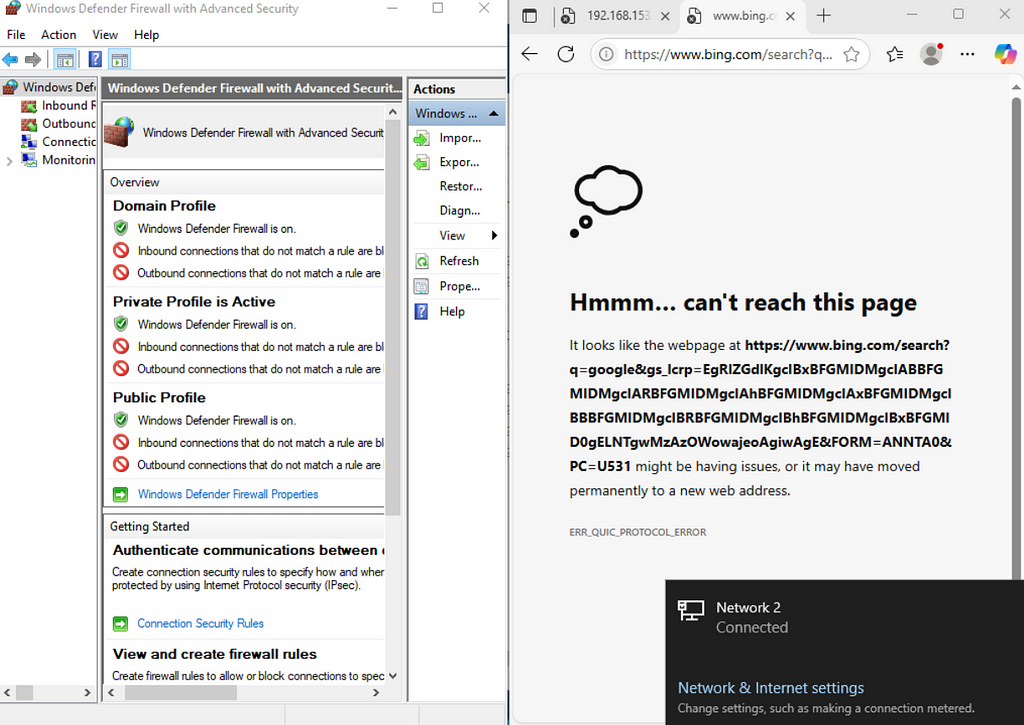Click the Help action icon in Actions pane
Viewport: 1024px width, 725px height.
pos(422,312)
